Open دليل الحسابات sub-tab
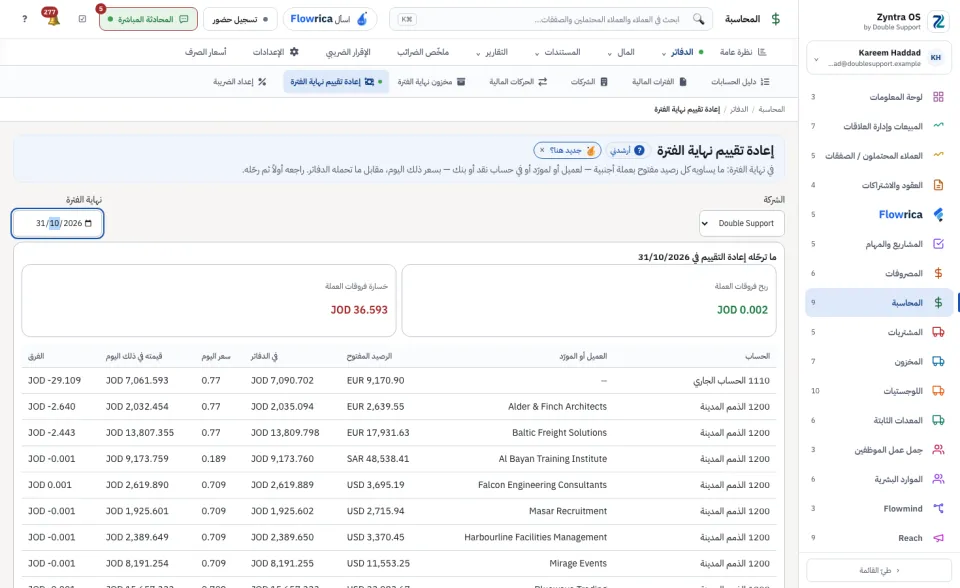The width and height of the screenshot is (960, 588). (x=740, y=81)
